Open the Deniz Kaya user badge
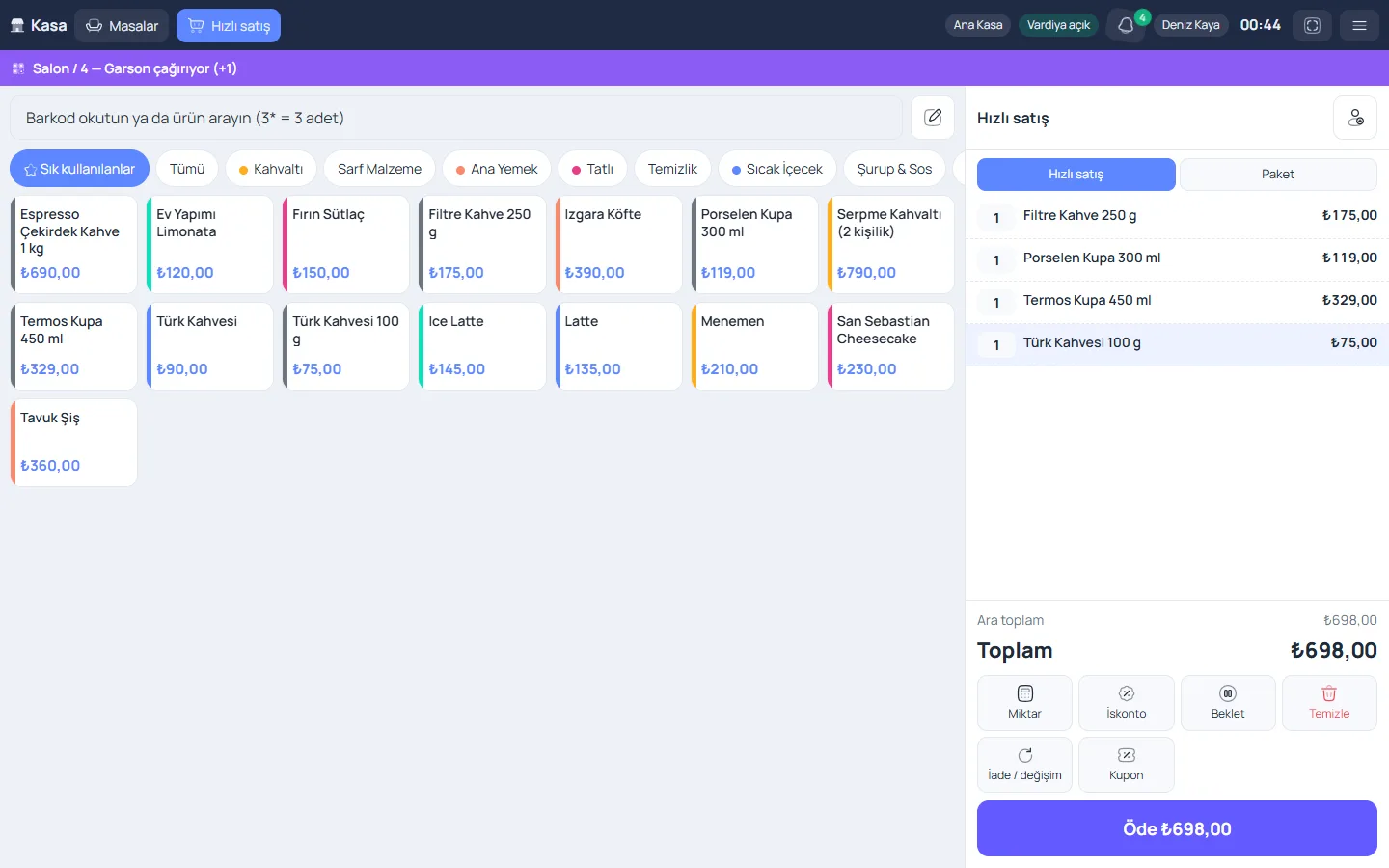 click(x=1190, y=25)
